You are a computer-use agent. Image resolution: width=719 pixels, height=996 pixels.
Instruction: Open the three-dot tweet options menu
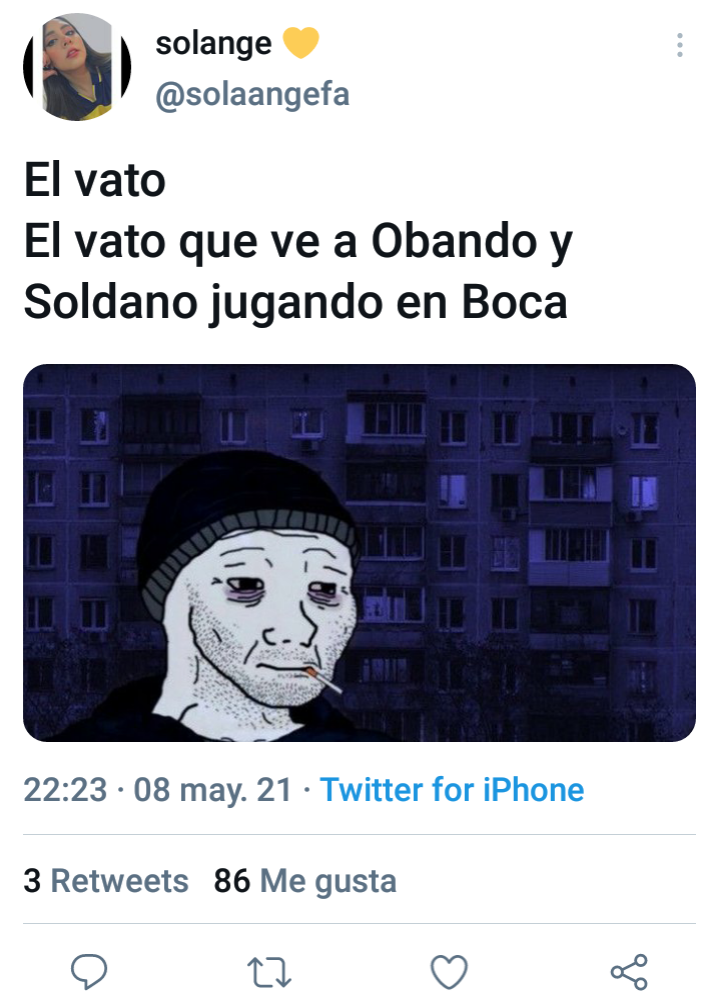click(x=680, y=45)
